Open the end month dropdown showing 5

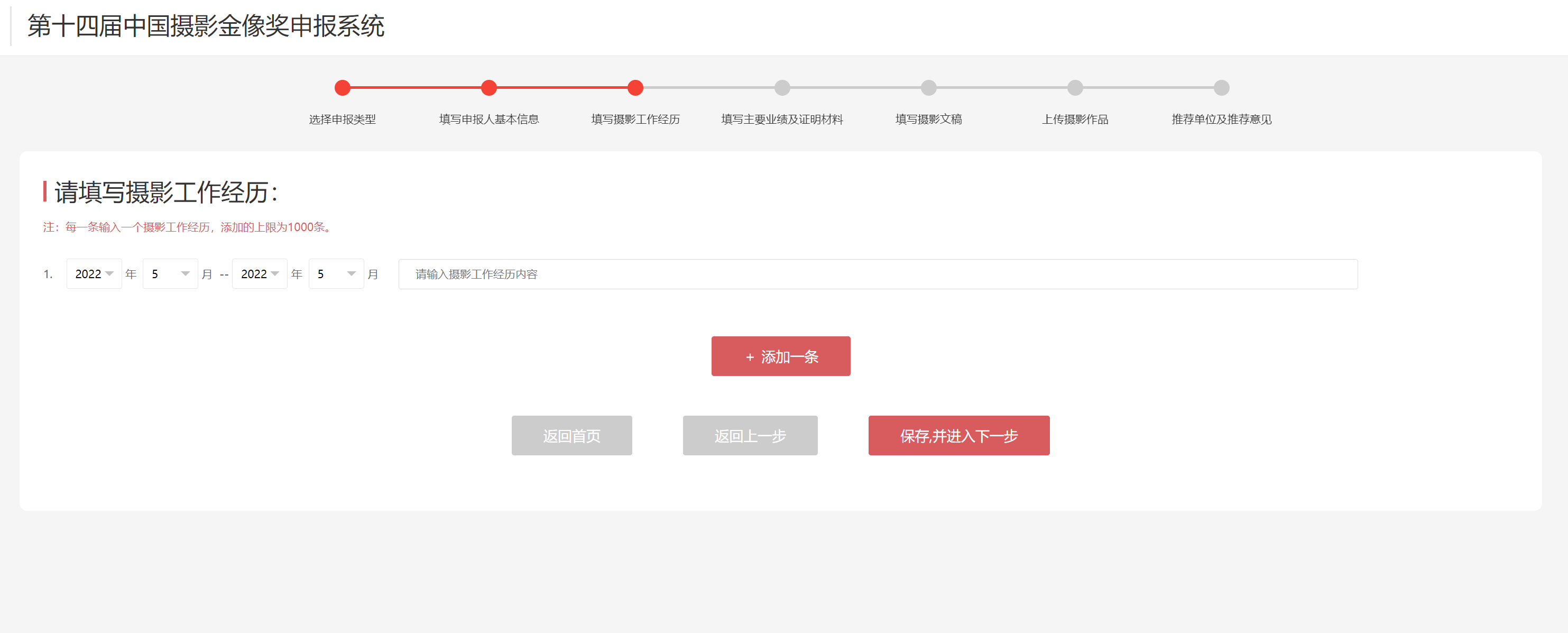(336, 274)
